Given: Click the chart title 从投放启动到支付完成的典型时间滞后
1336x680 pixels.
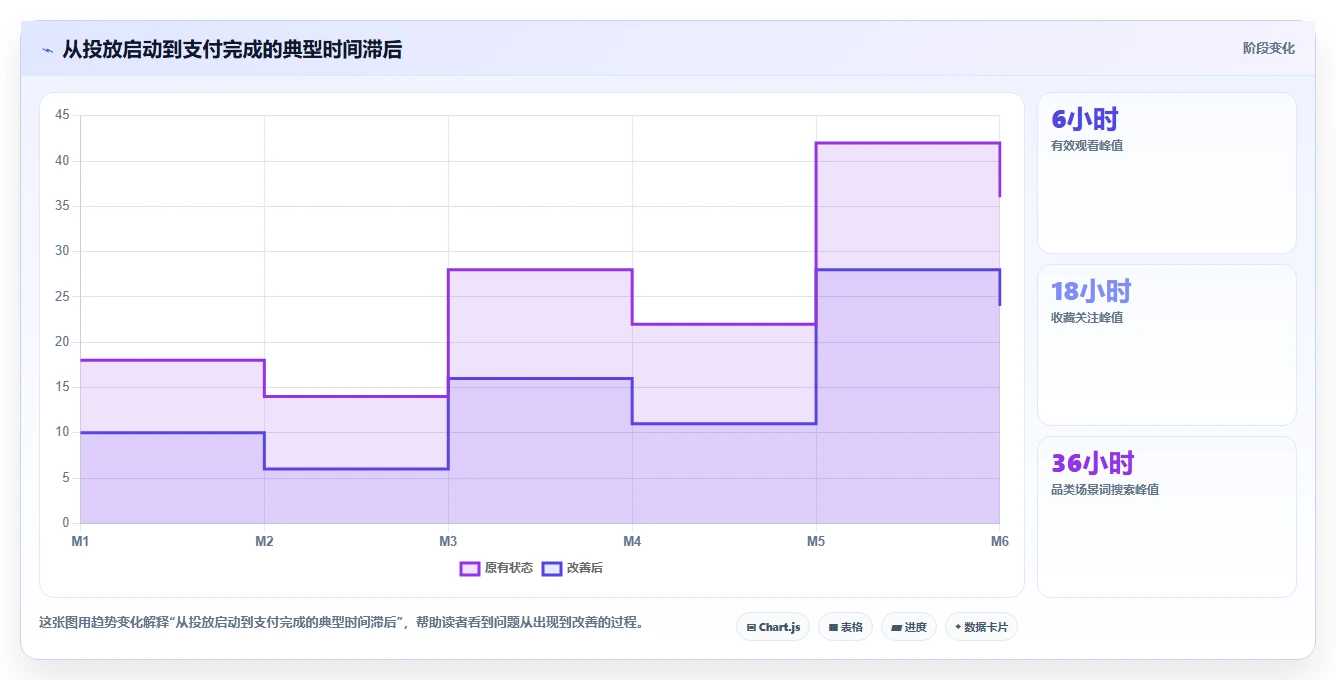Looking at the screenshot, I should click(x=232, y=49).
